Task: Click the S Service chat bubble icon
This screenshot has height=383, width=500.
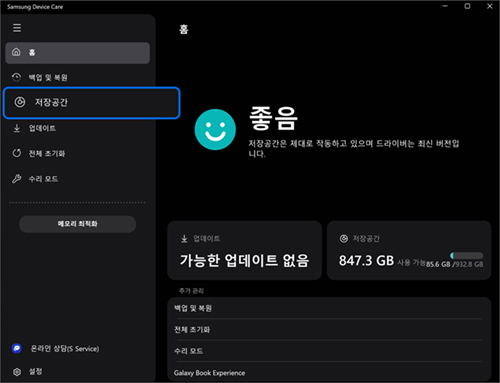Action: point(17,349)
